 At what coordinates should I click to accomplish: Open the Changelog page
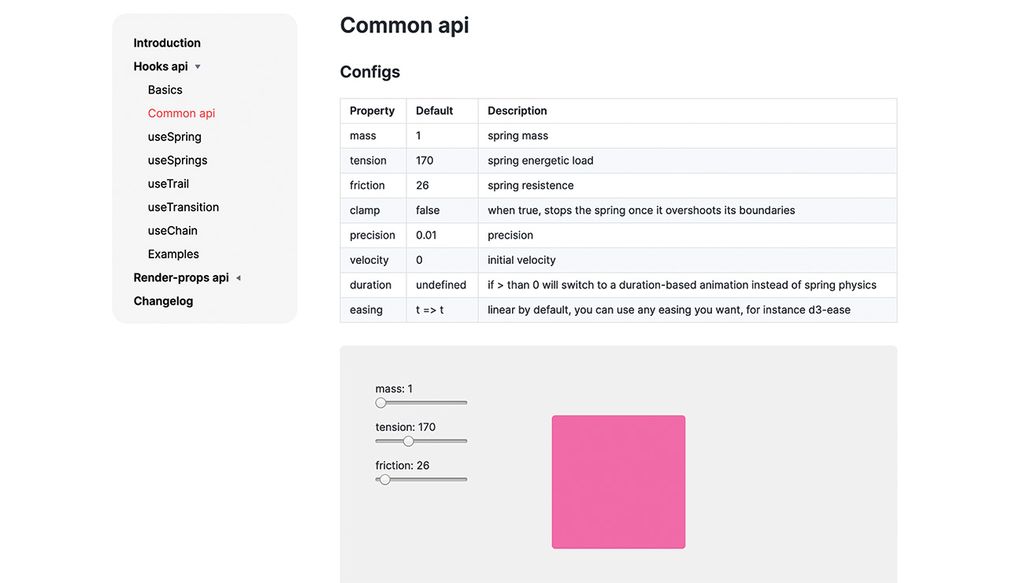(x=163, y=301)
